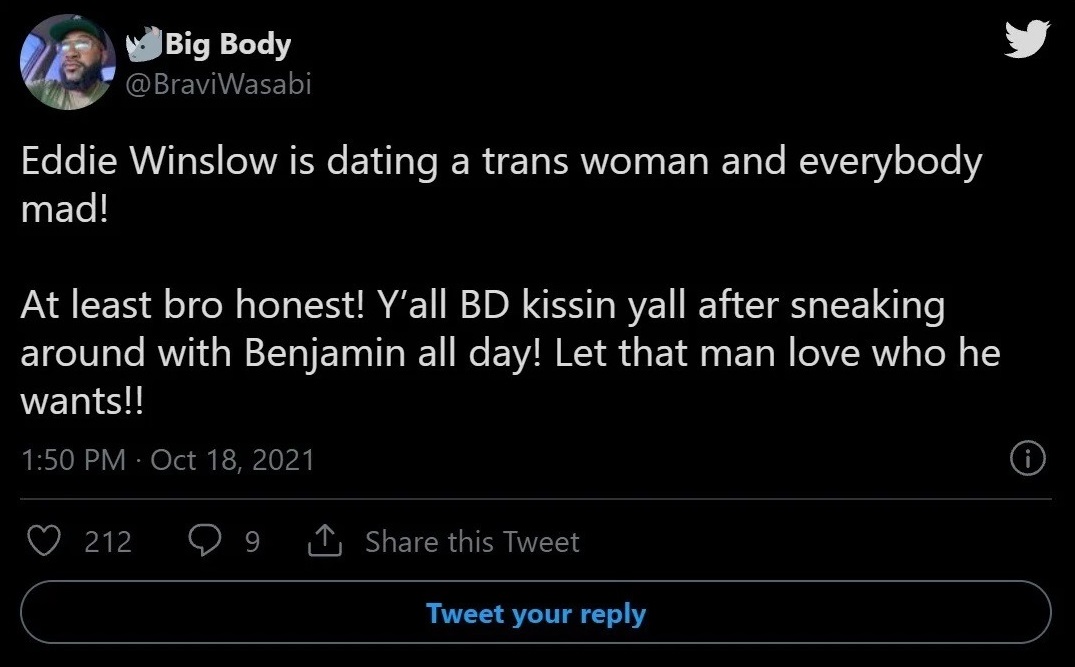Click the 1:50 PM timestamp

pos(74,460)
